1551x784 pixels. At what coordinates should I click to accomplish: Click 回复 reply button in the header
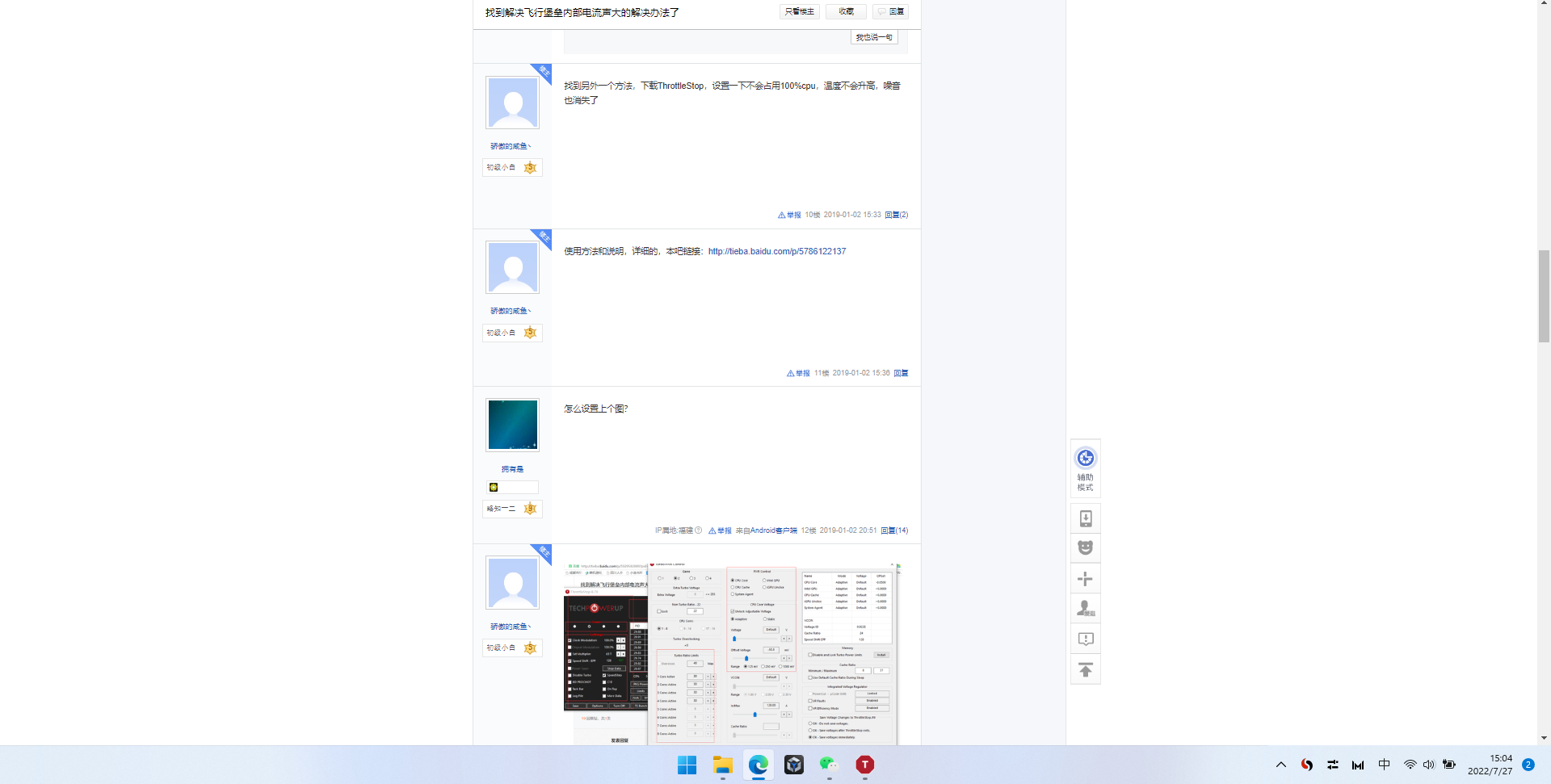[x=892, y=11]
